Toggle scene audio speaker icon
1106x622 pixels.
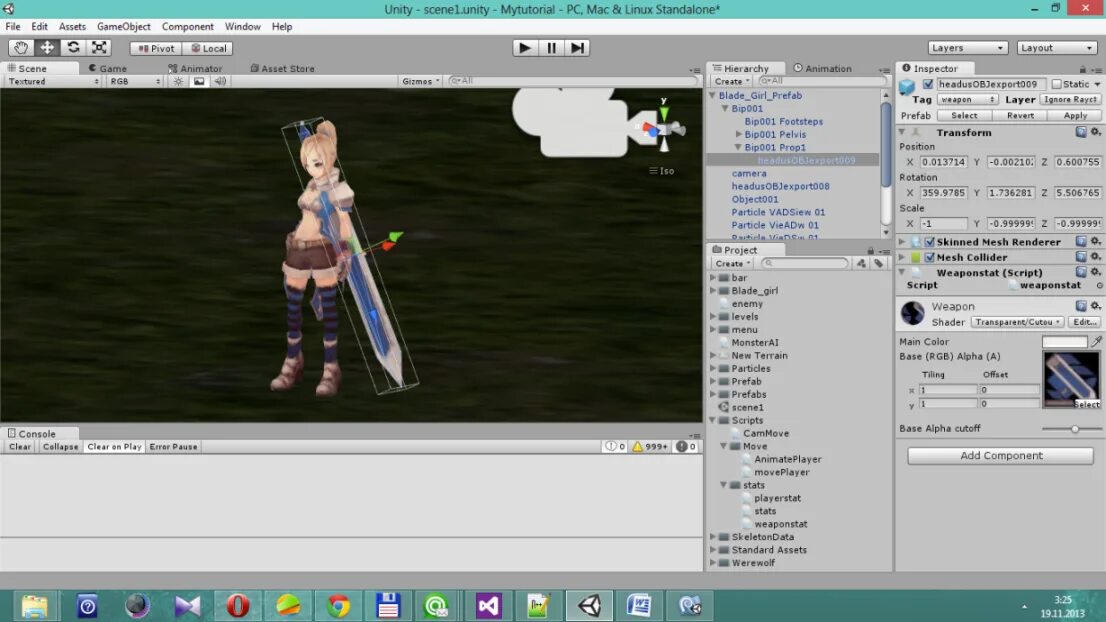[x=220, y=81]
